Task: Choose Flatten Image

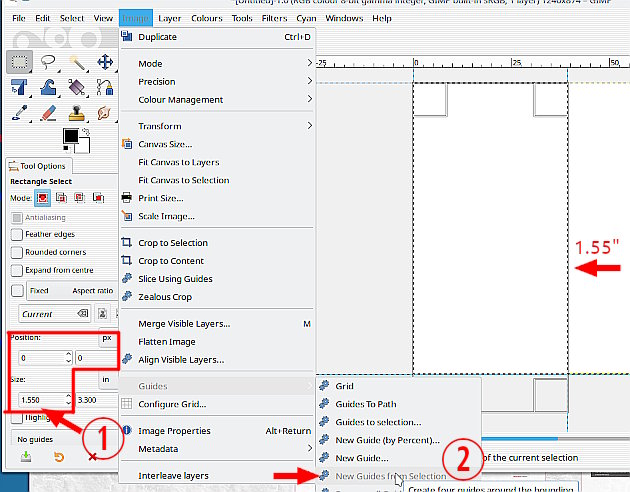Action: (217, 342)
